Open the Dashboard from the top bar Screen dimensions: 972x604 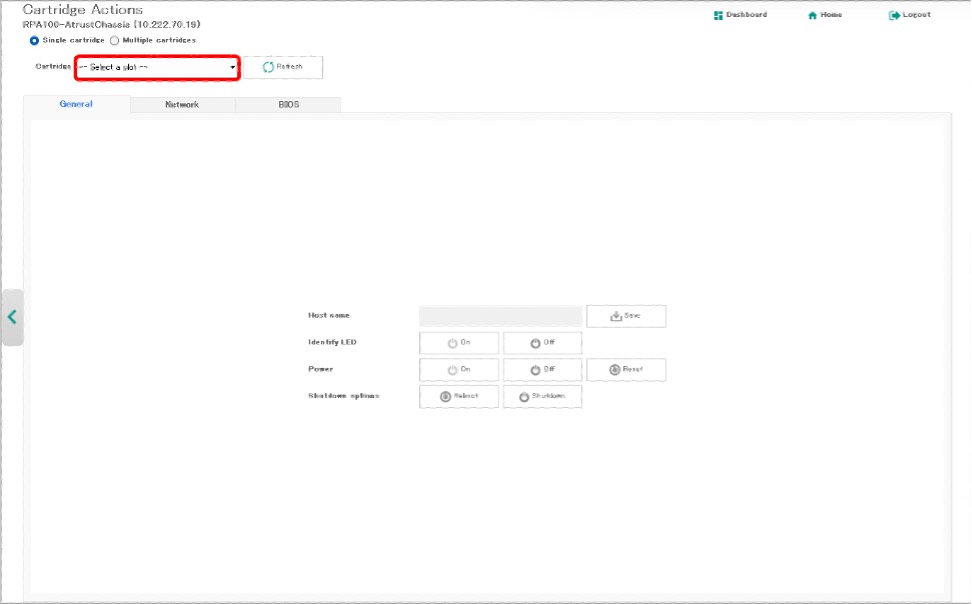[x=740, y=15]
